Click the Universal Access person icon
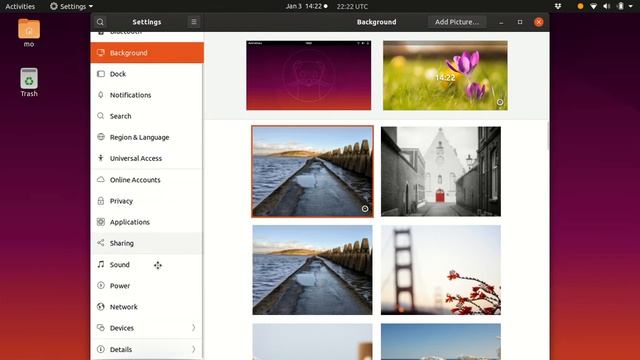 (x=101, y=158)
